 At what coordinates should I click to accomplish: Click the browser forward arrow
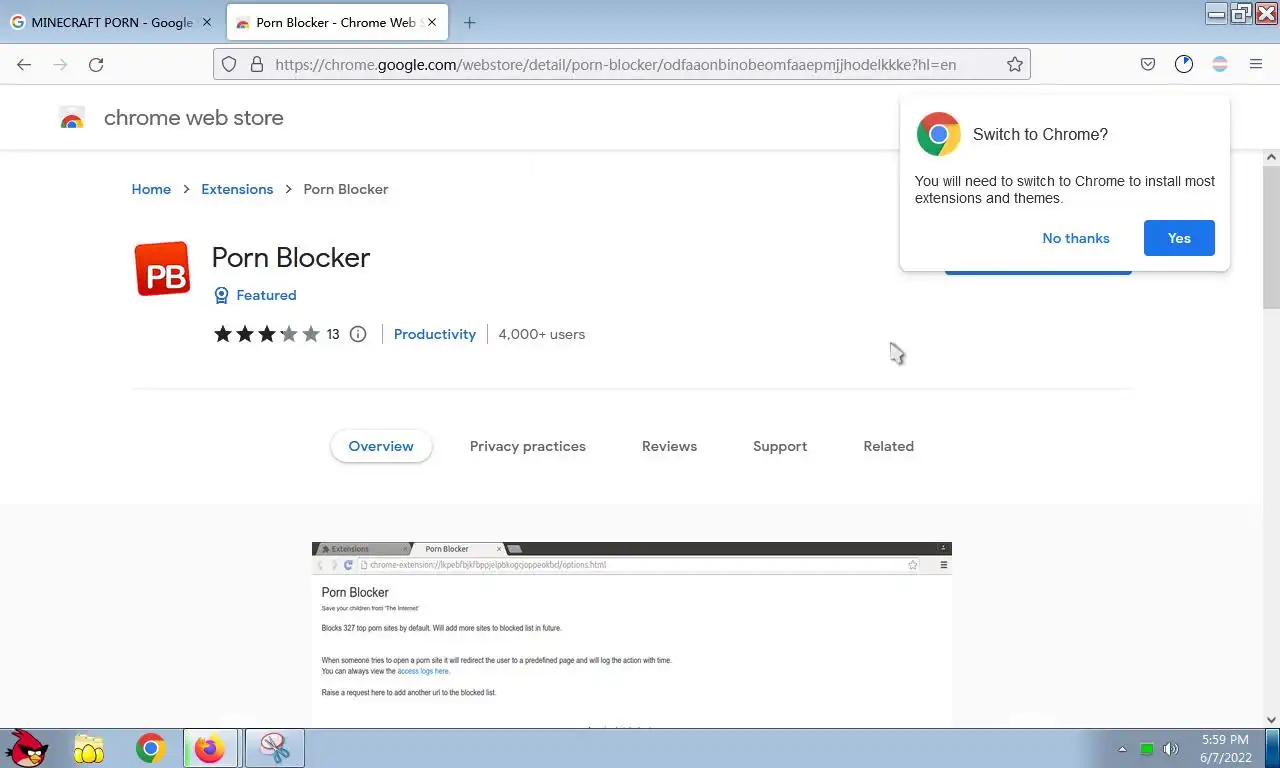[60, 64]
